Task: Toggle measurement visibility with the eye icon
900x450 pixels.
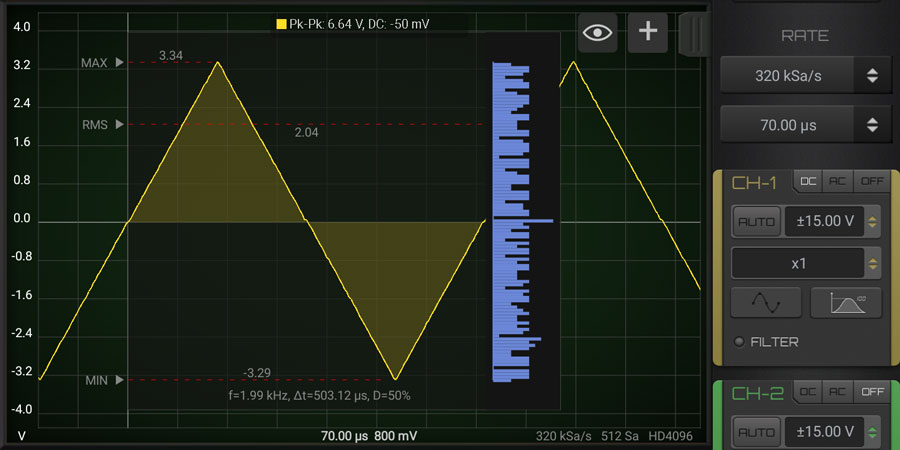Action: 598,32
